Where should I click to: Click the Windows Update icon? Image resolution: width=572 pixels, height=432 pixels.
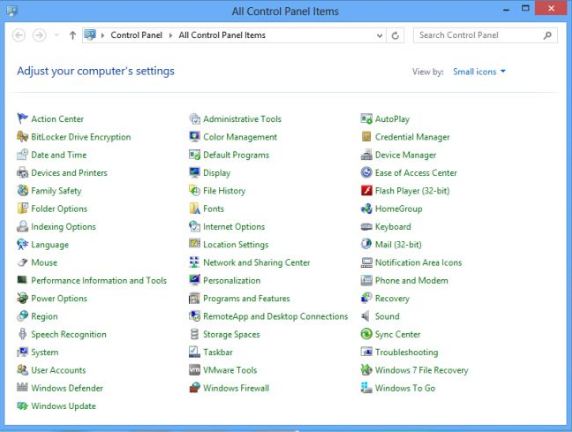pos(22,406)
